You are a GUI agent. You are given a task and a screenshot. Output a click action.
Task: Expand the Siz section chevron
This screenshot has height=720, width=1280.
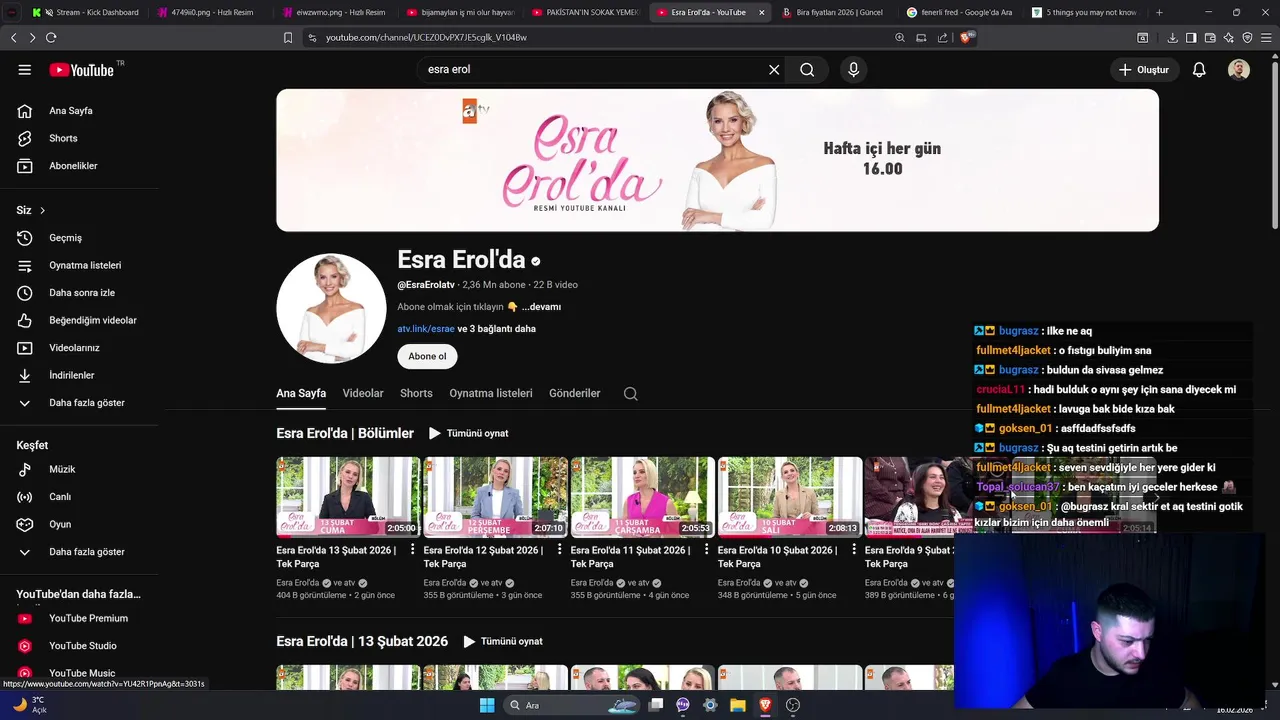(42, 211)
